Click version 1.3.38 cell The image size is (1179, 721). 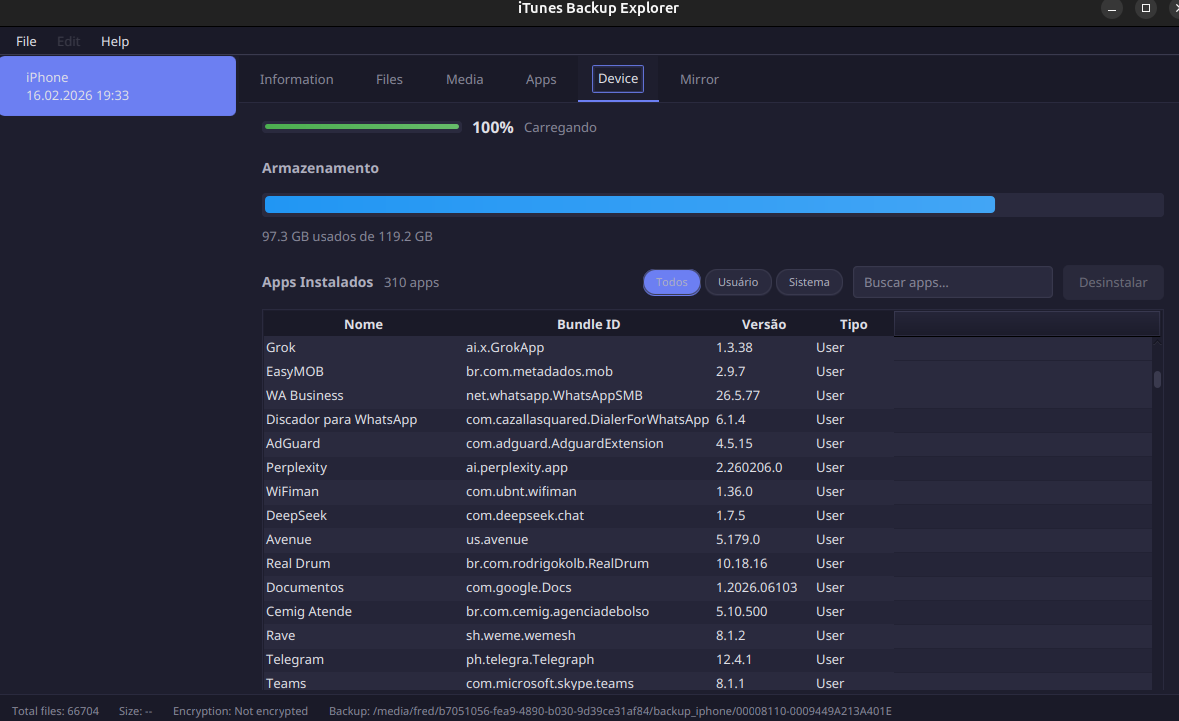(x=734, y=347)
